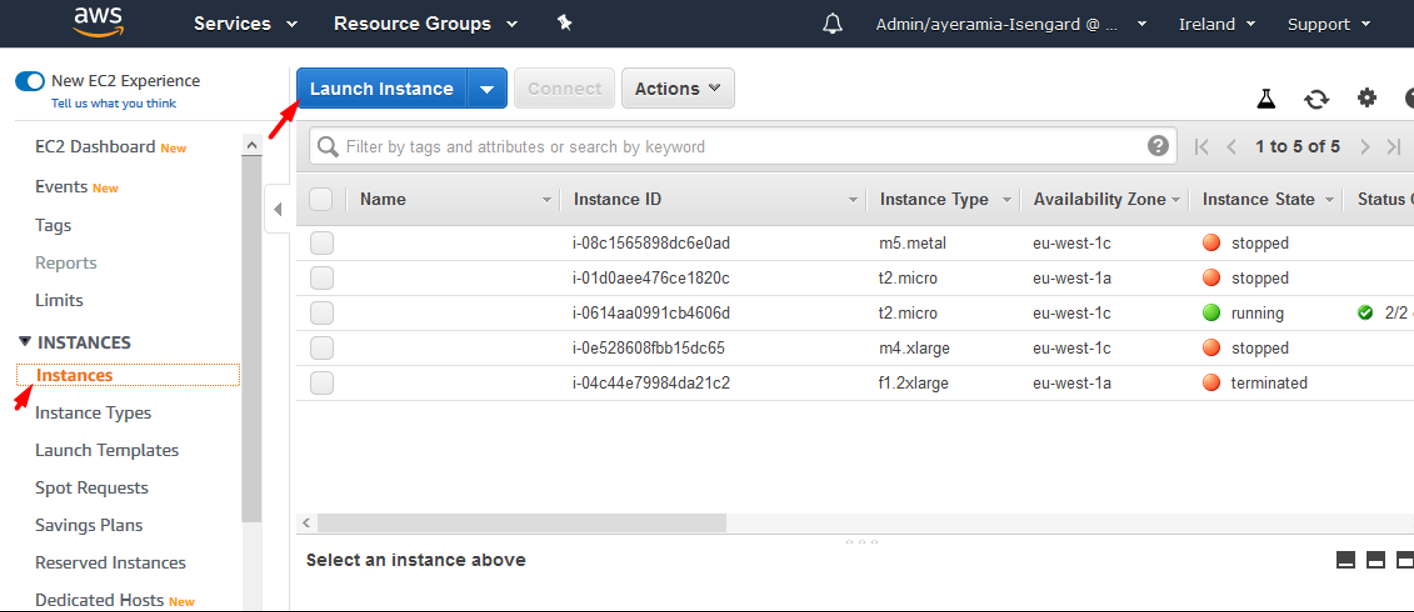
Task: Follow the 'Tell us what you think' link
Action: point(114,103)
